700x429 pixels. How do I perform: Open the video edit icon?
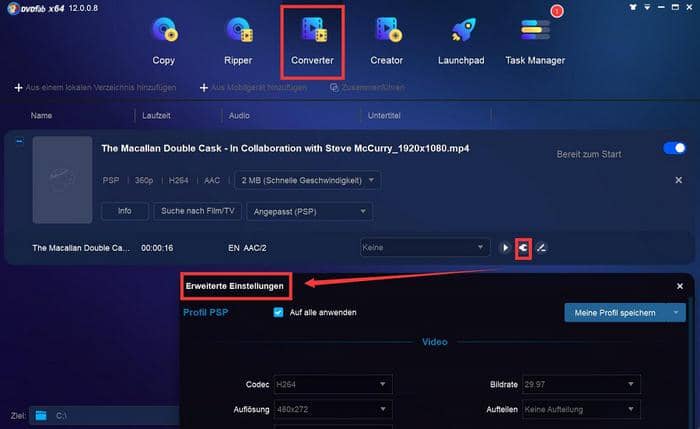click(541, 248)
